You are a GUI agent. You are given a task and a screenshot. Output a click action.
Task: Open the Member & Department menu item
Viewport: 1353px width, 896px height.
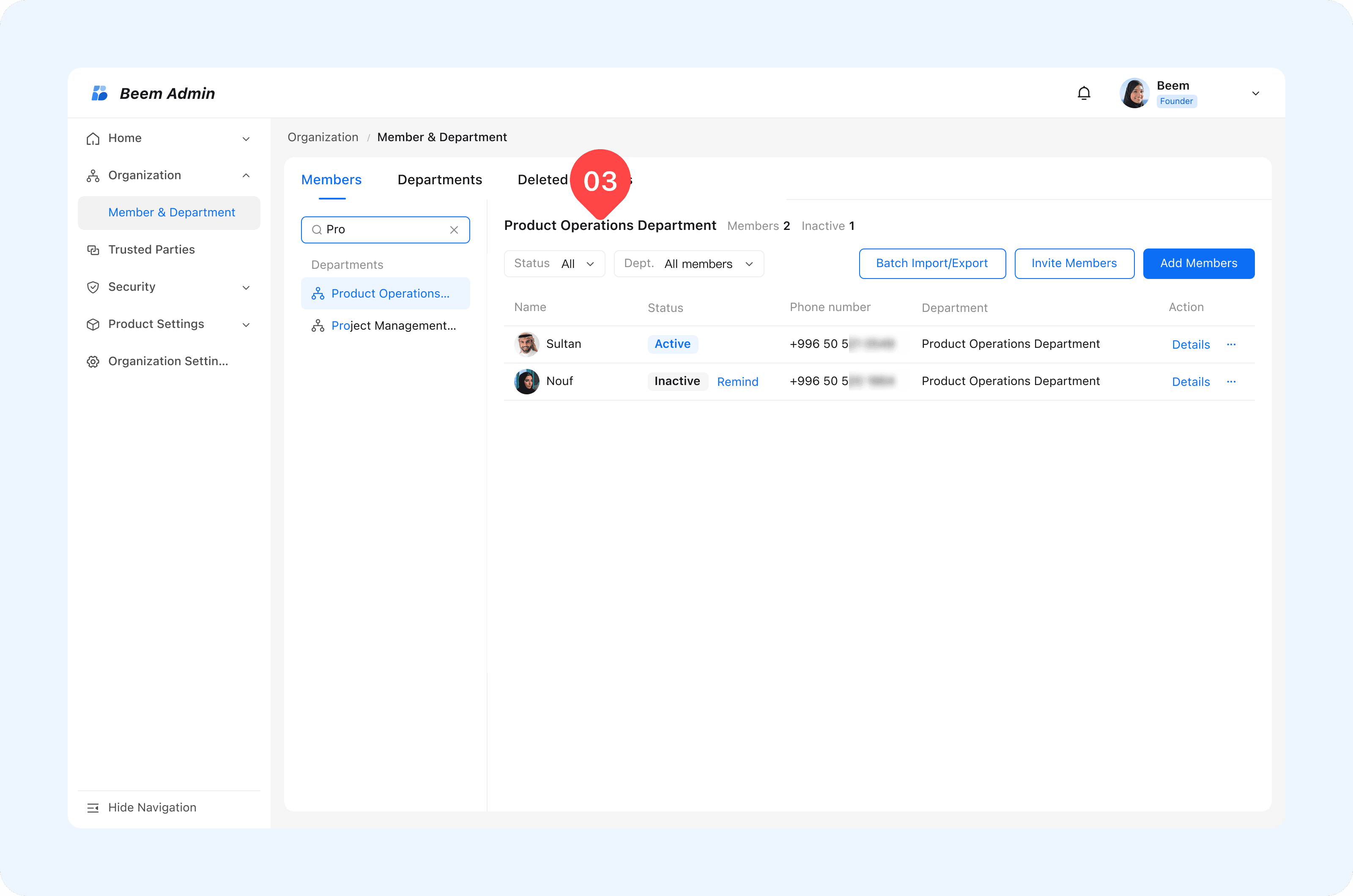(x=172, y=213)
